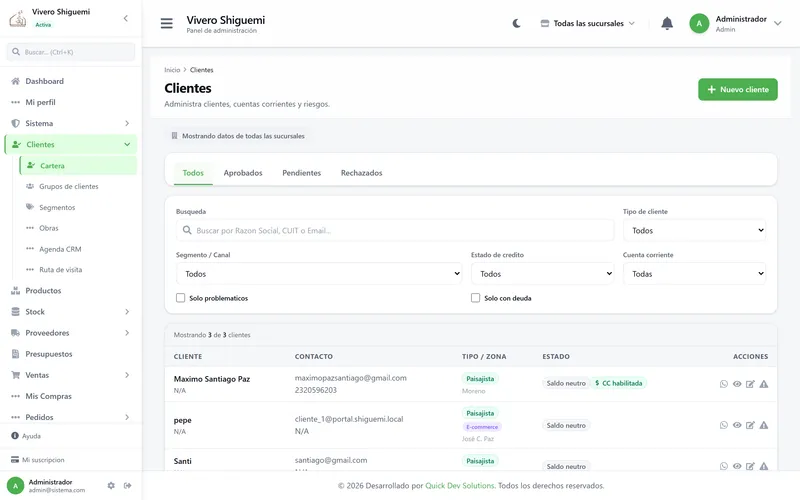Select the Todos tab
This screenshot has height=500, width=800.
[193, 173]
